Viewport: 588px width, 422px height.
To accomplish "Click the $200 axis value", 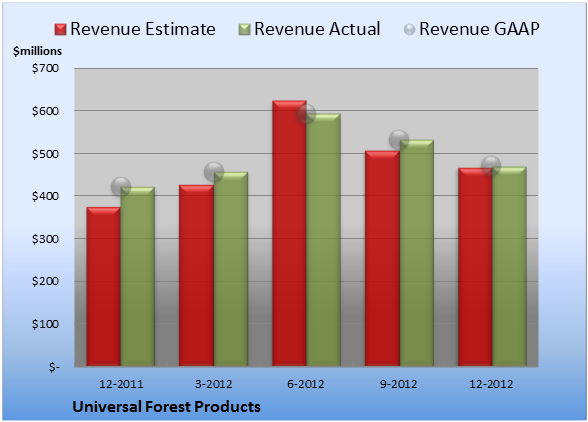I will (x=45, y=281).
